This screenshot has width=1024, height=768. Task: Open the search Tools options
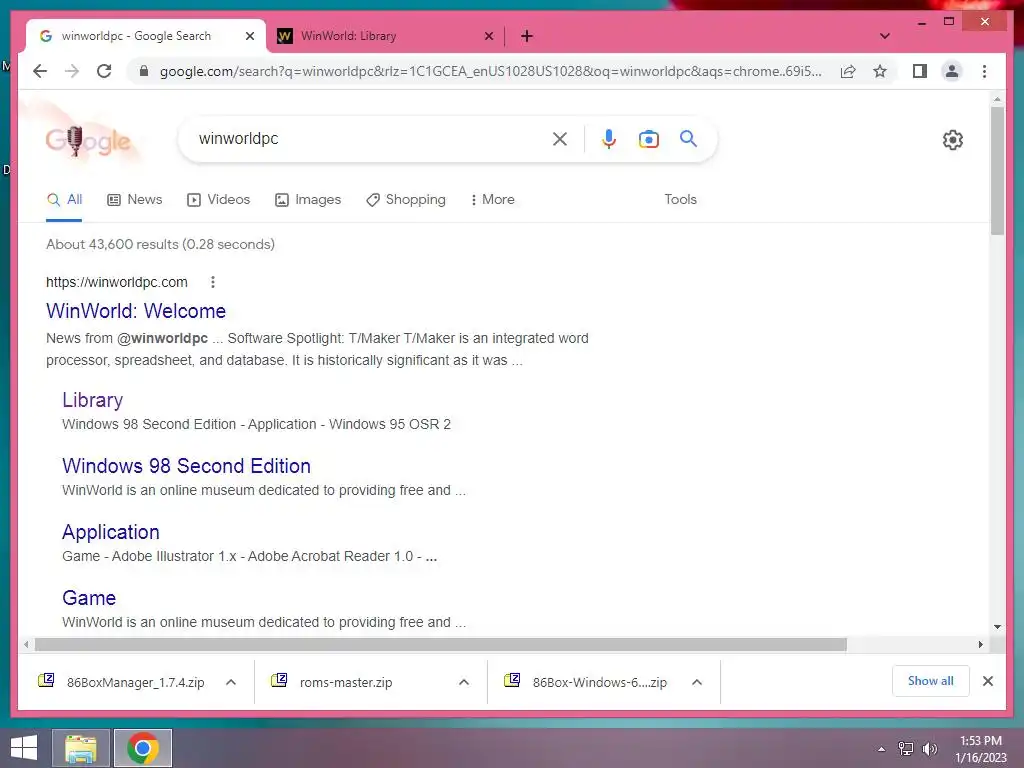click(680, 200)
